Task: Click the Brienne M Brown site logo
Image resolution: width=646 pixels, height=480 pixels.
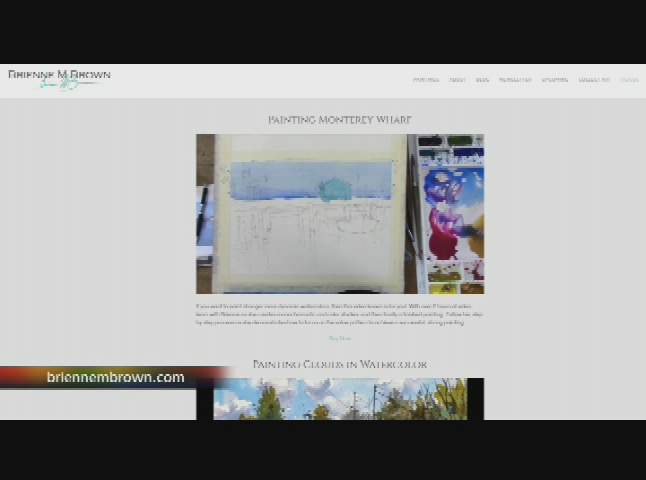Action: [59, 74]
